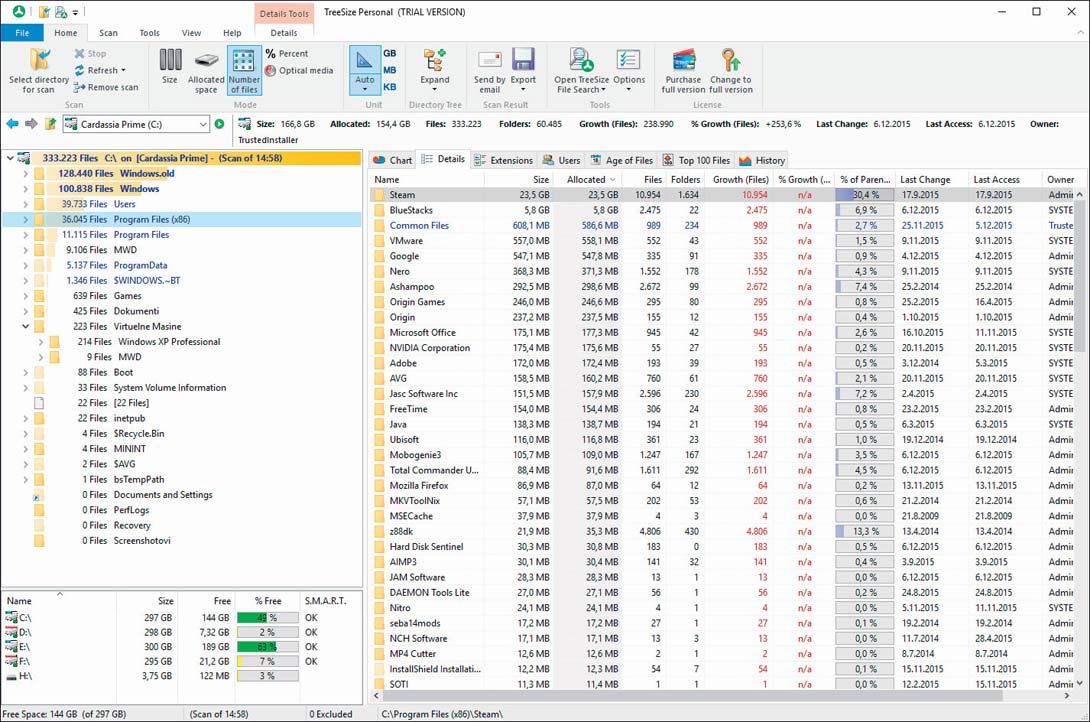
Task: Sort by the Last Access column
Action: (1004, 179)
